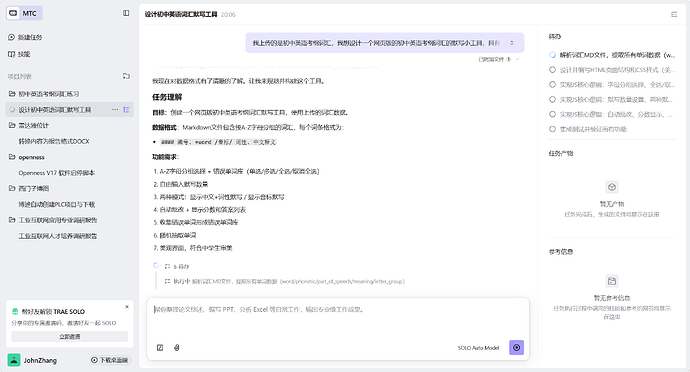Toggle todo circle for 生成测试并验证所有功能
690x372 pixels.
point(552,129)
